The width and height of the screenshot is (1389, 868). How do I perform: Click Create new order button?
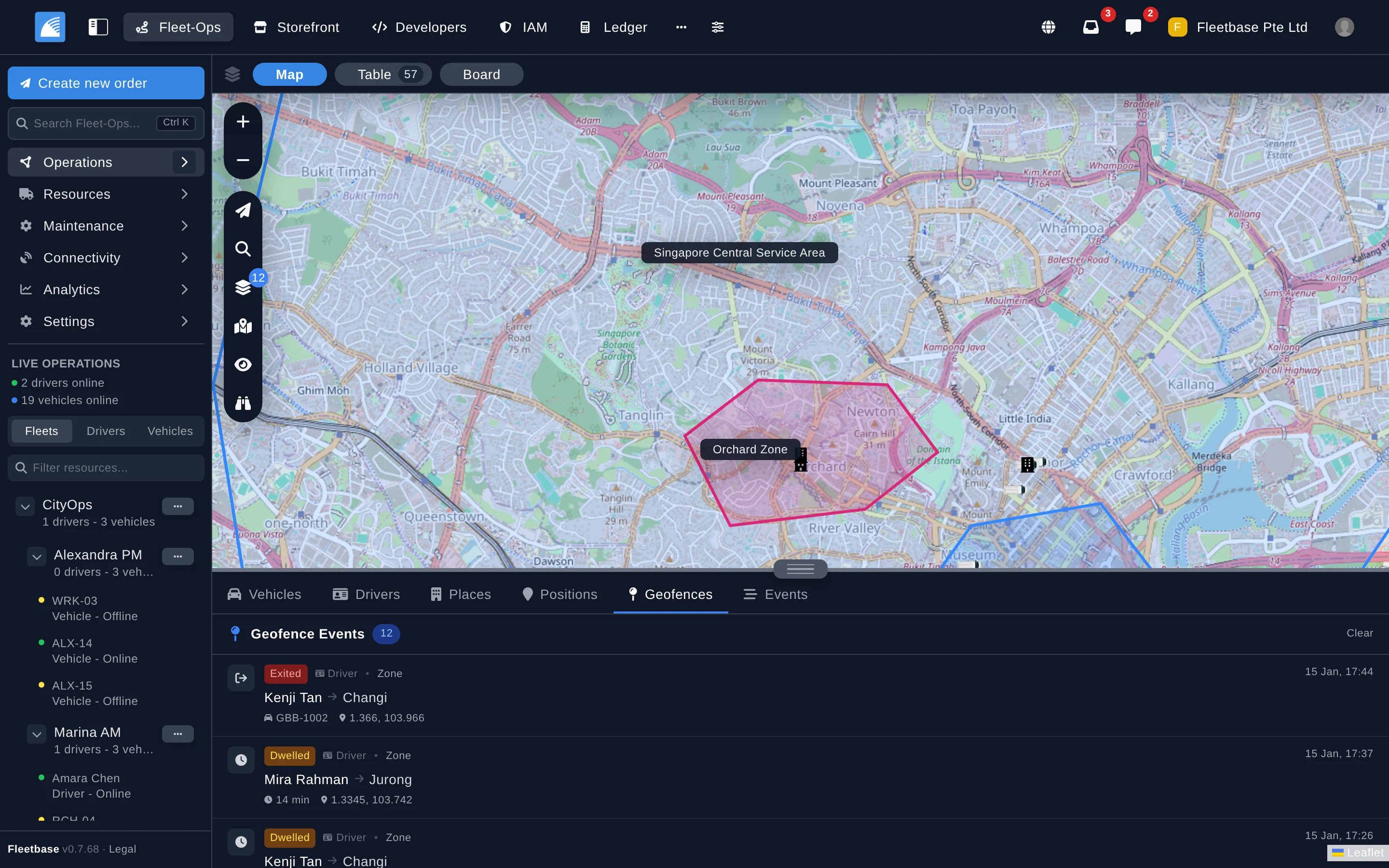(106, 82)
